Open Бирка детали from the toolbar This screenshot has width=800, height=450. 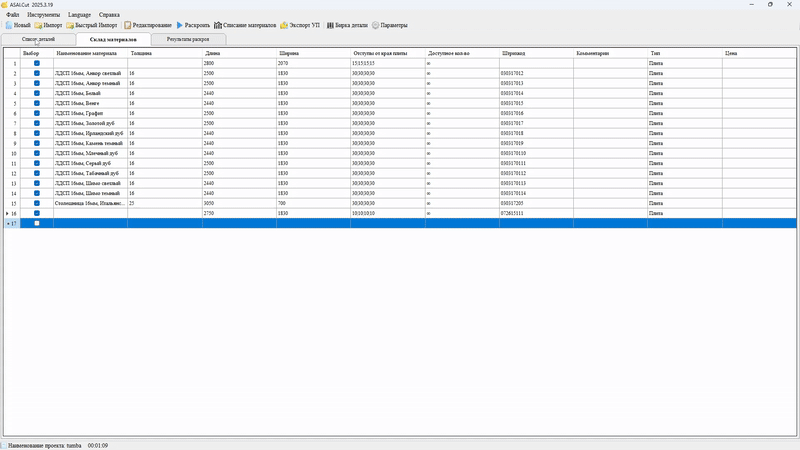pos(347,25)
